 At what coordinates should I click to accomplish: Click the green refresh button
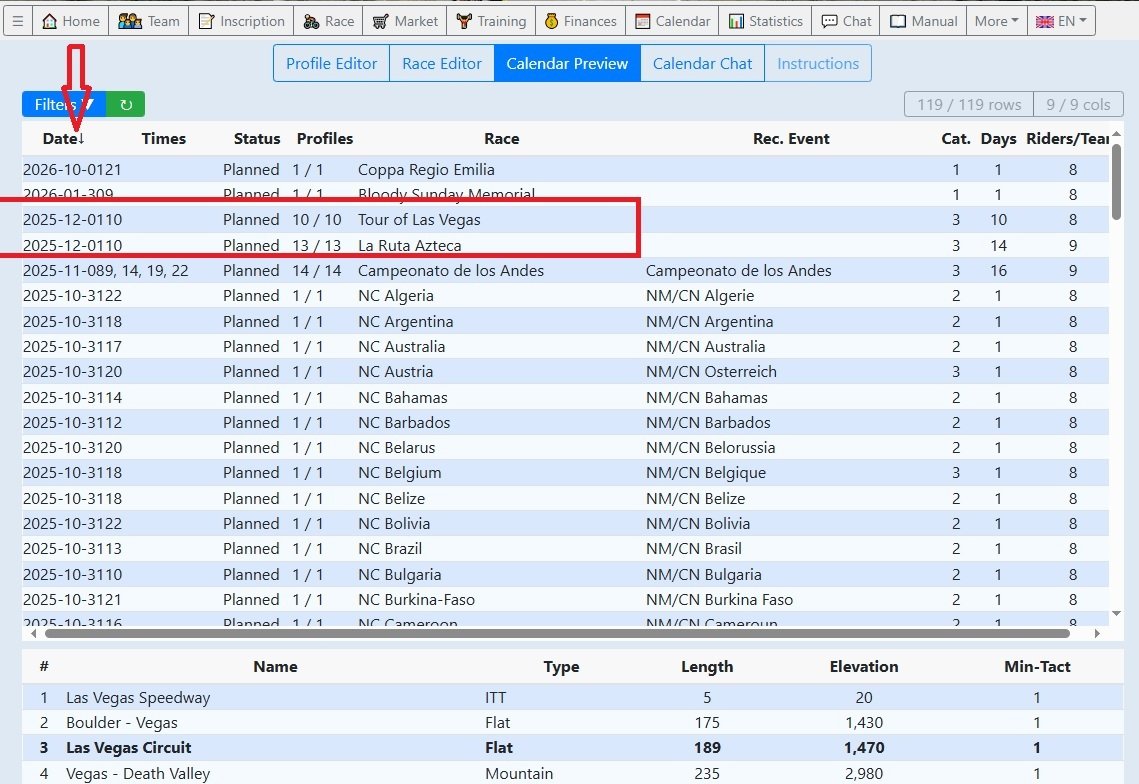(126, 104)
